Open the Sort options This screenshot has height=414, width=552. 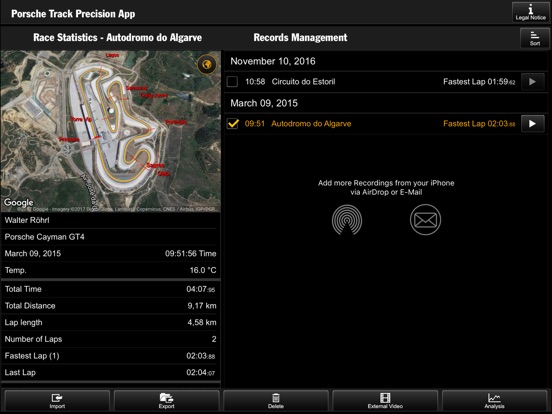coord(534,38)
